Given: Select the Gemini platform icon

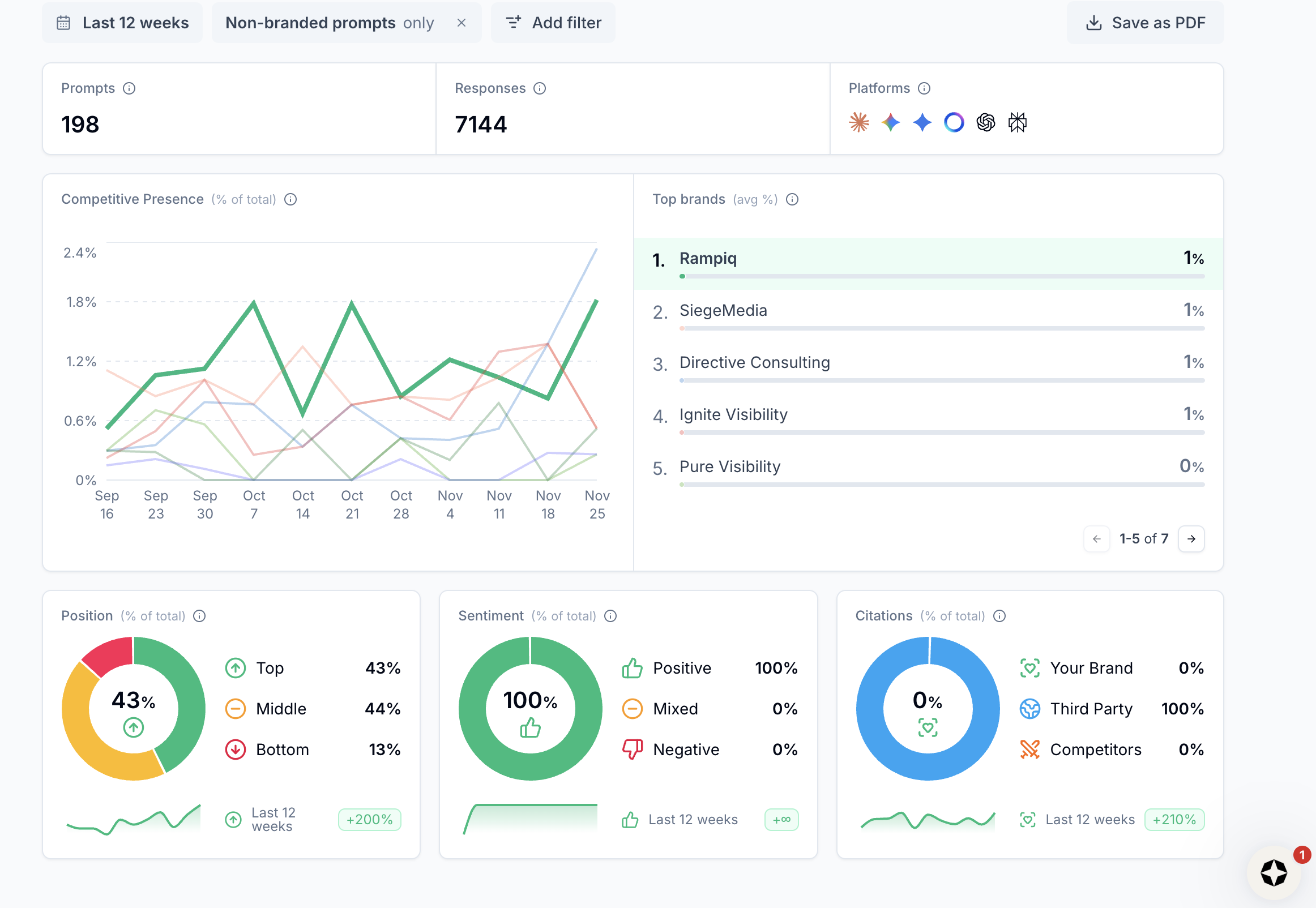Looking at the screenshot, I should click(891, 122).
